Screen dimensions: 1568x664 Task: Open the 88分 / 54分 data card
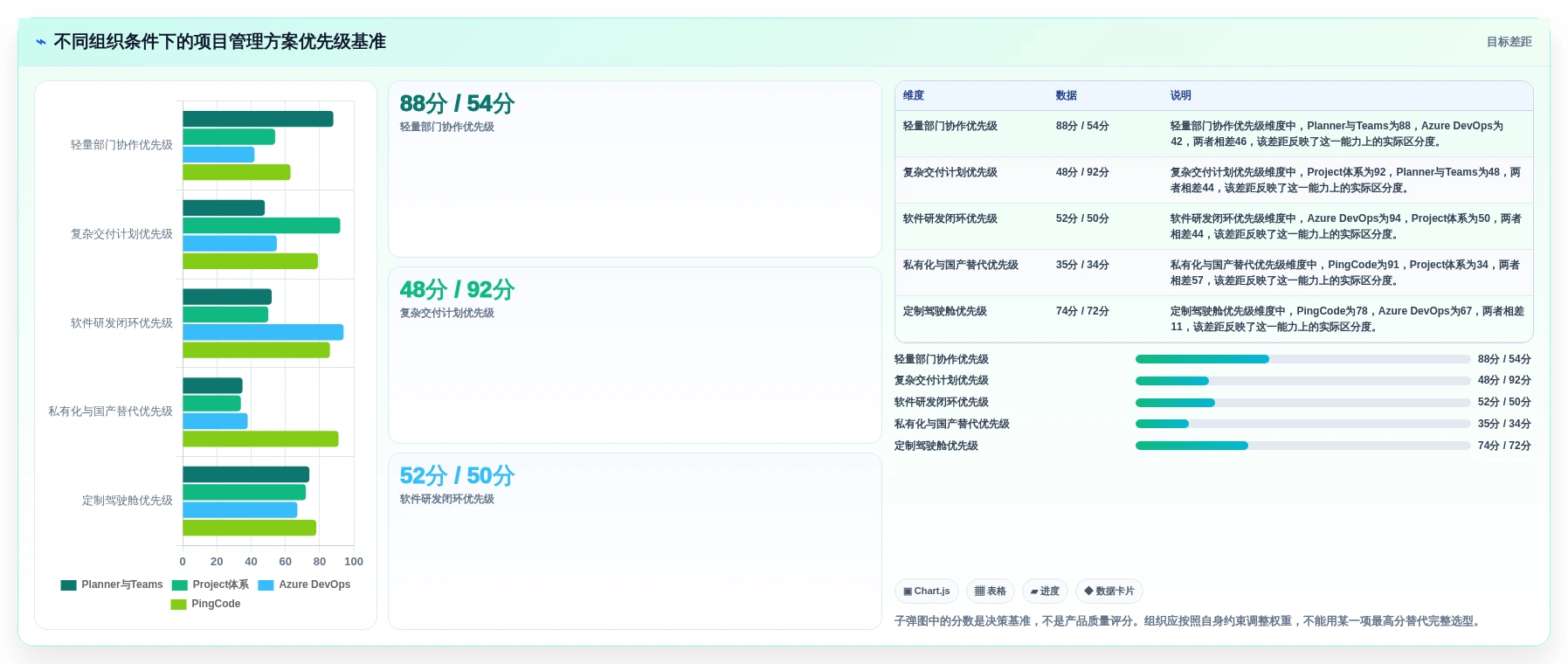click(634, 169)
